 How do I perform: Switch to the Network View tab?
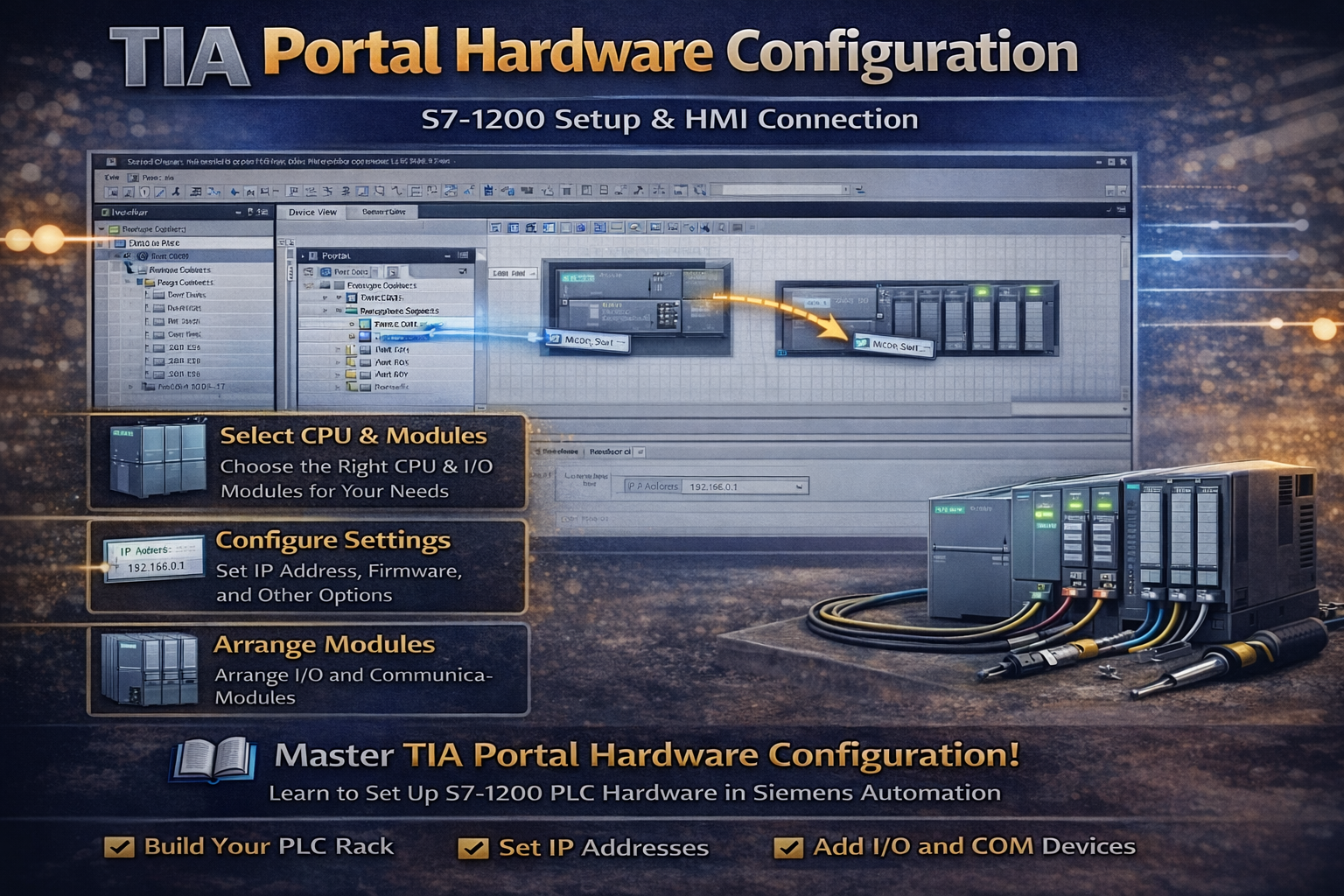pos(383,212)
